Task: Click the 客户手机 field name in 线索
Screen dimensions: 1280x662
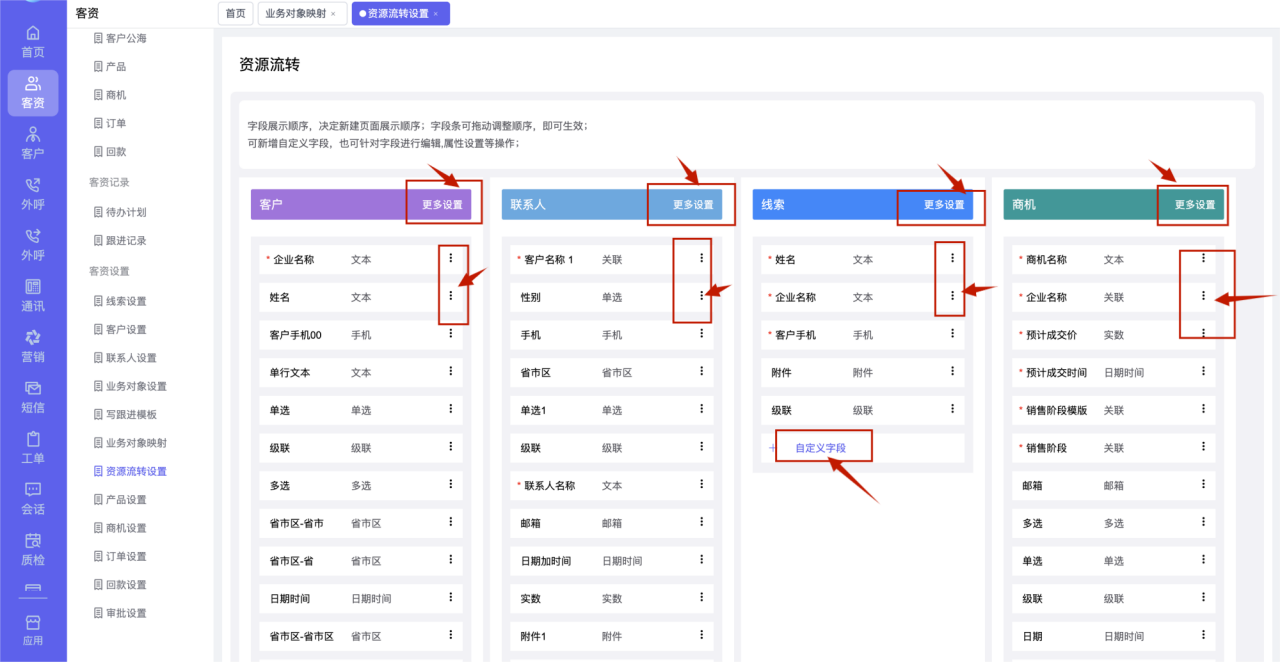Action: tap(795, 334)
